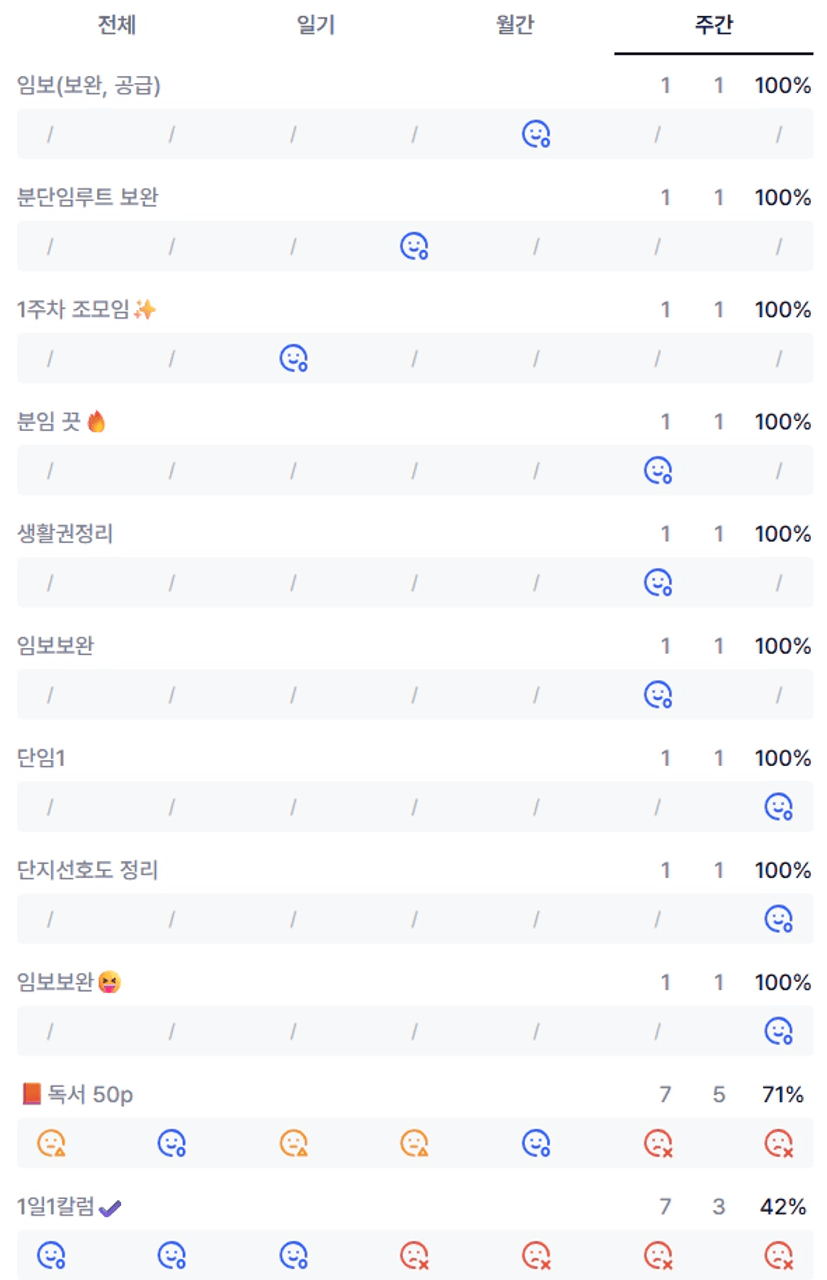Select the completed smiley for 단지선호도 정리
Screen dimensions: 827x1280
[778, 918]
